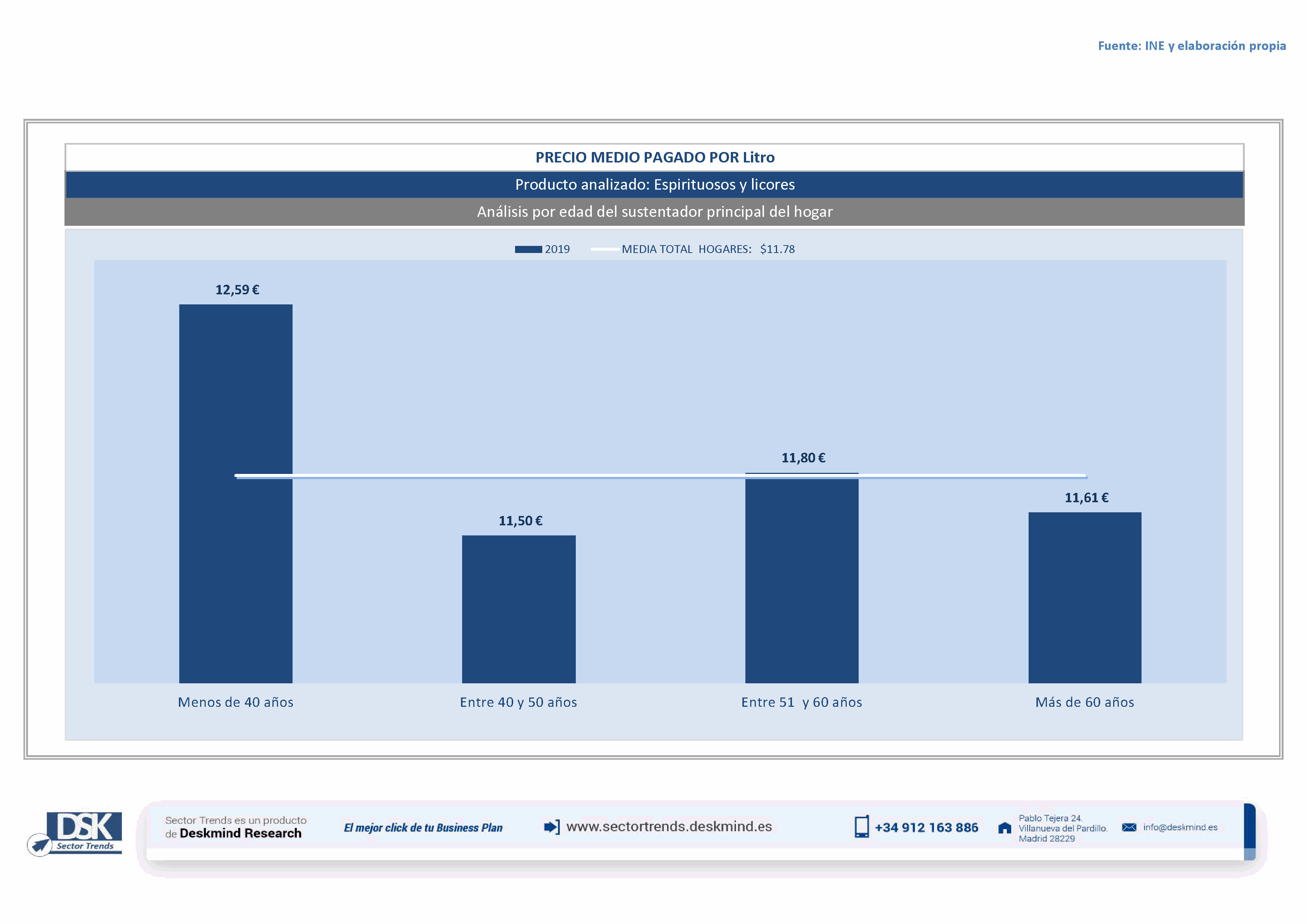Open www.sectortrends.deskmind.es link
The width and height of the screenshot is (1307, 924).
tap(669, 827)
